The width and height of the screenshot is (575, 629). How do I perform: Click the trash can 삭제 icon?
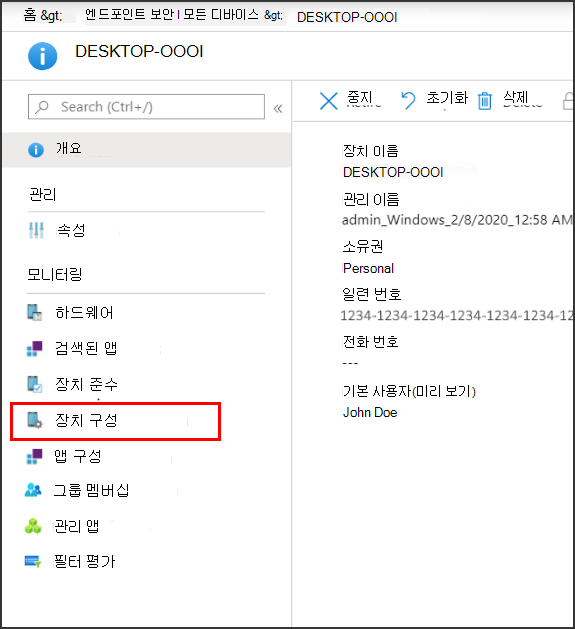click(x=485, y=101)
